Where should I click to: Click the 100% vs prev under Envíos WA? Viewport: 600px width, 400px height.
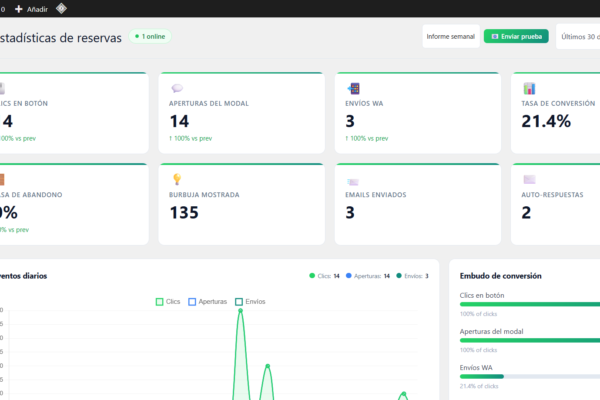coord(367,138)
